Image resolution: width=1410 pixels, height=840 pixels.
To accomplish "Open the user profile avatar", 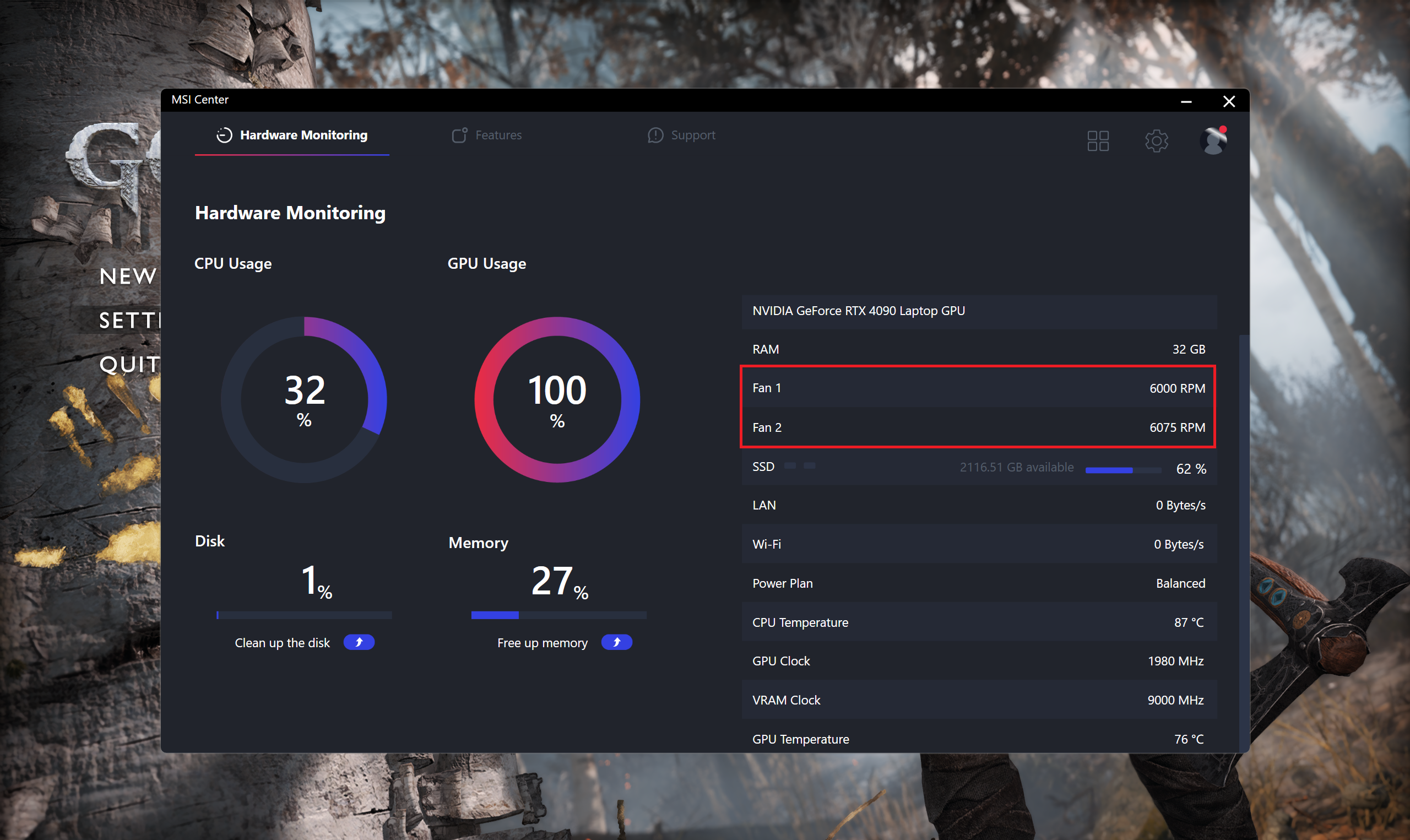I will point(1214,140).
